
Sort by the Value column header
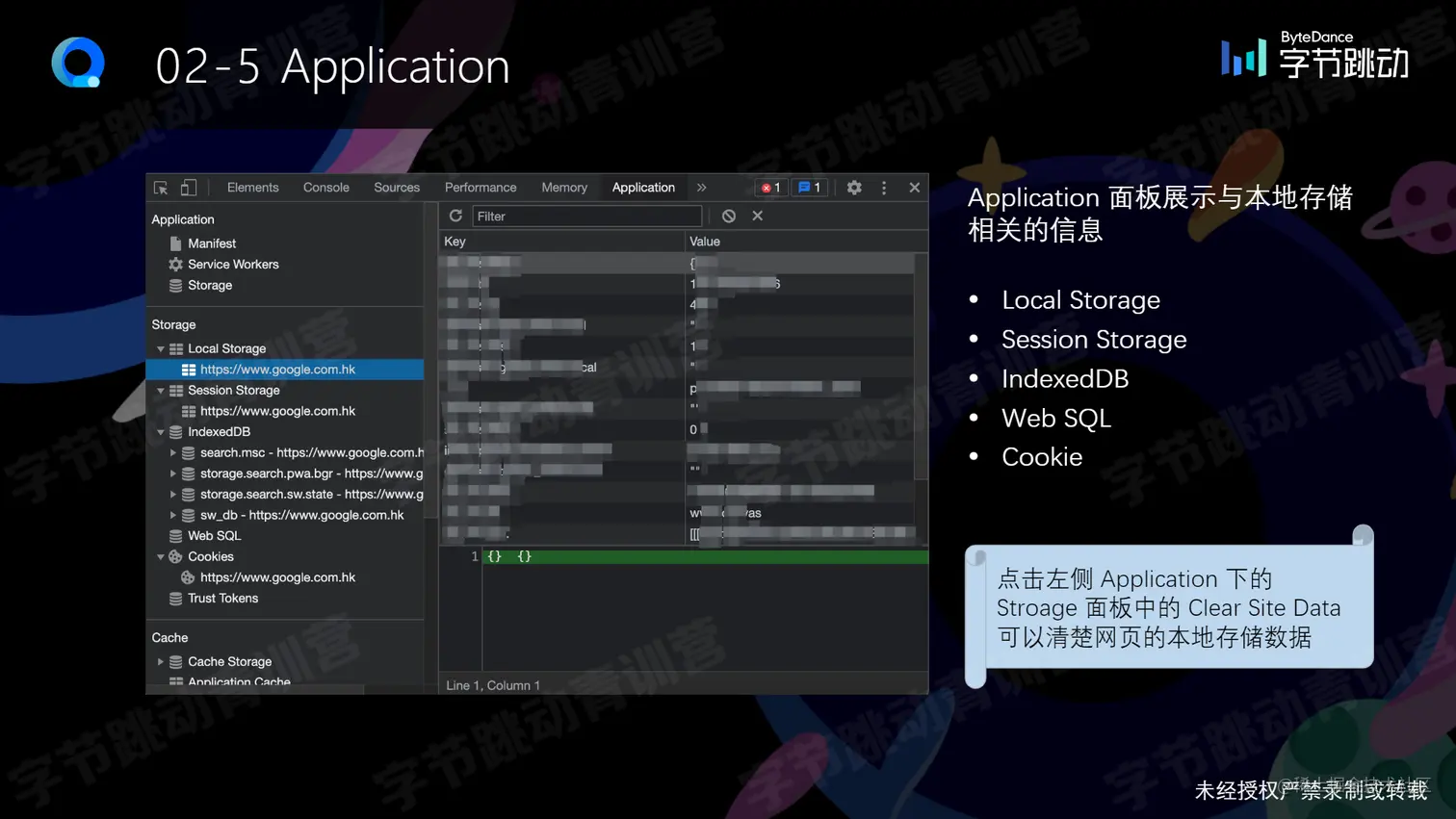click(x=805, y=242)
